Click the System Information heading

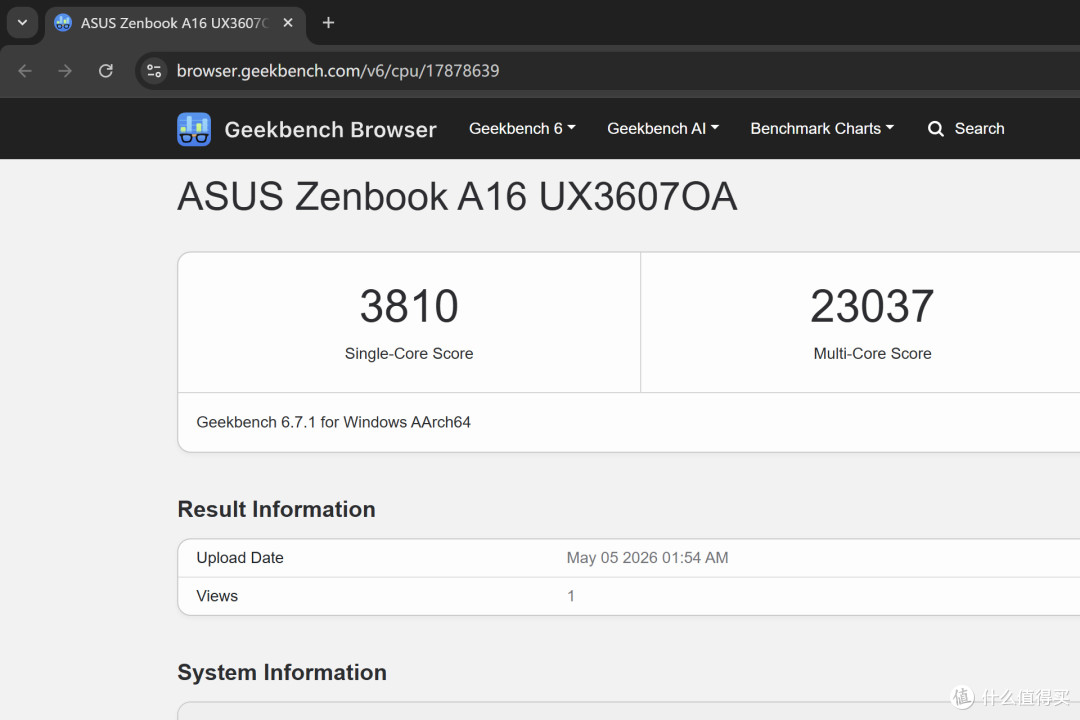tap(282, 672)
